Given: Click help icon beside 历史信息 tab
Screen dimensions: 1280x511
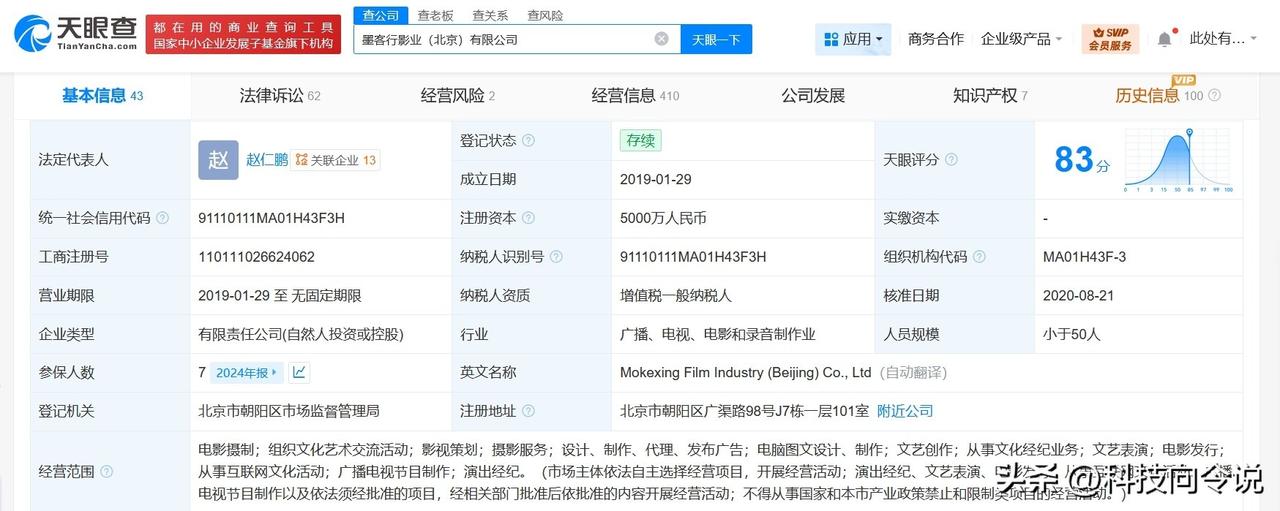Looking at the screenshot, I should pos(1214,96).
